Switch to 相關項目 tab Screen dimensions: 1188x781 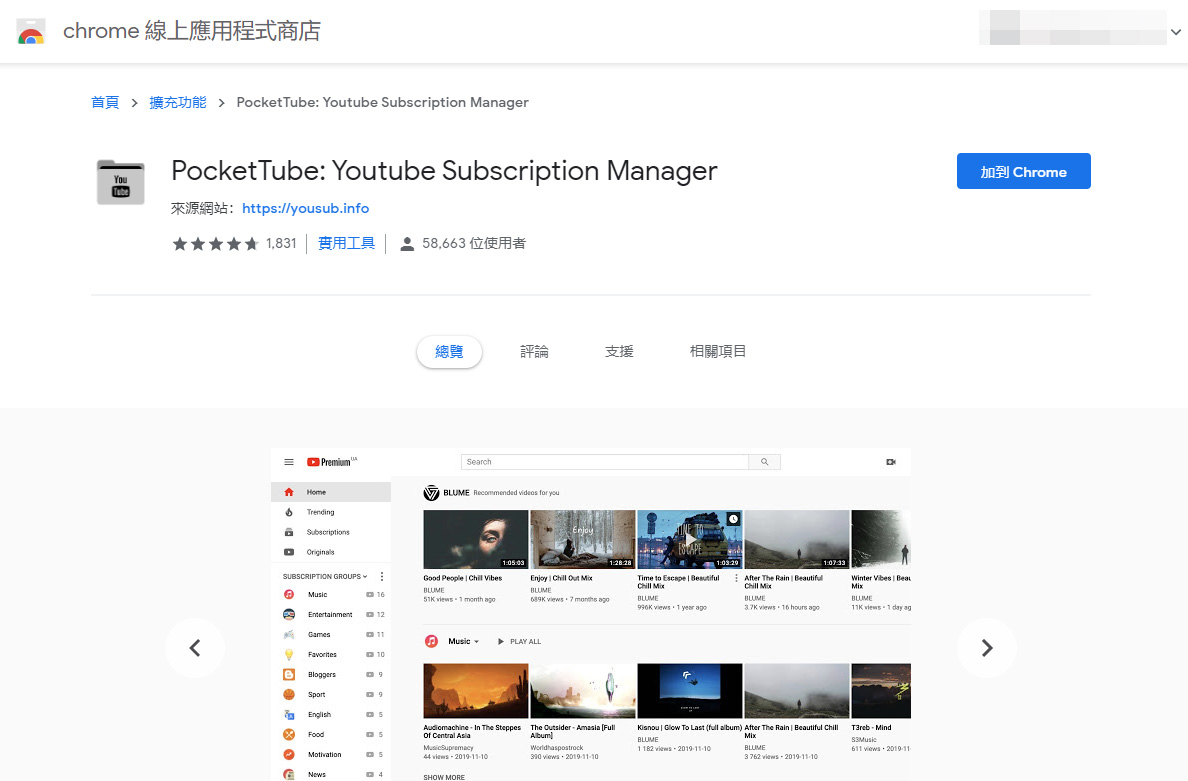pyautogui.click(x=717, y=351)
